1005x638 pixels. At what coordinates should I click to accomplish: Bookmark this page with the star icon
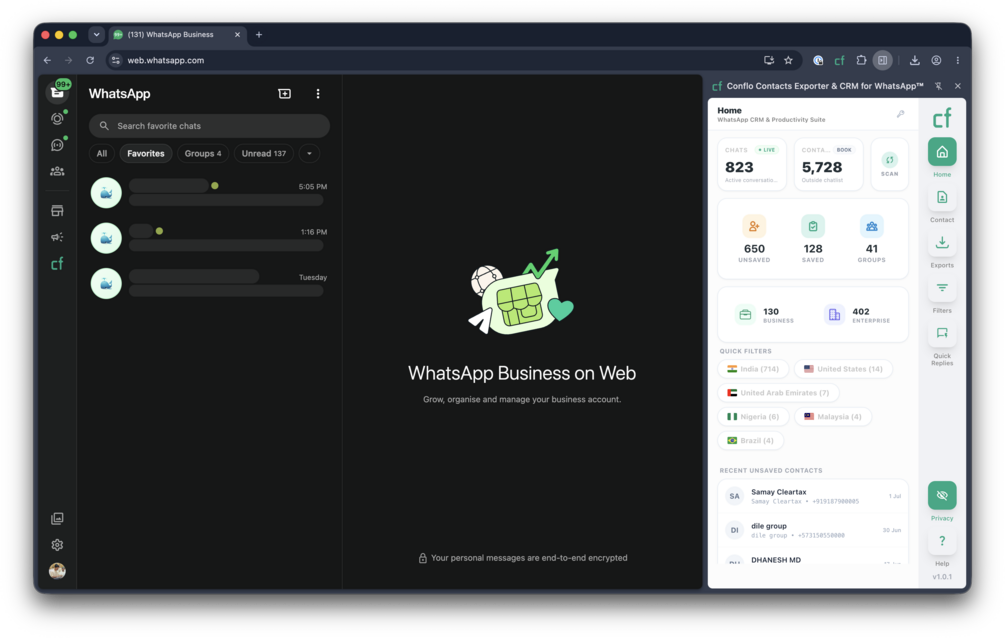coord(788,60)
